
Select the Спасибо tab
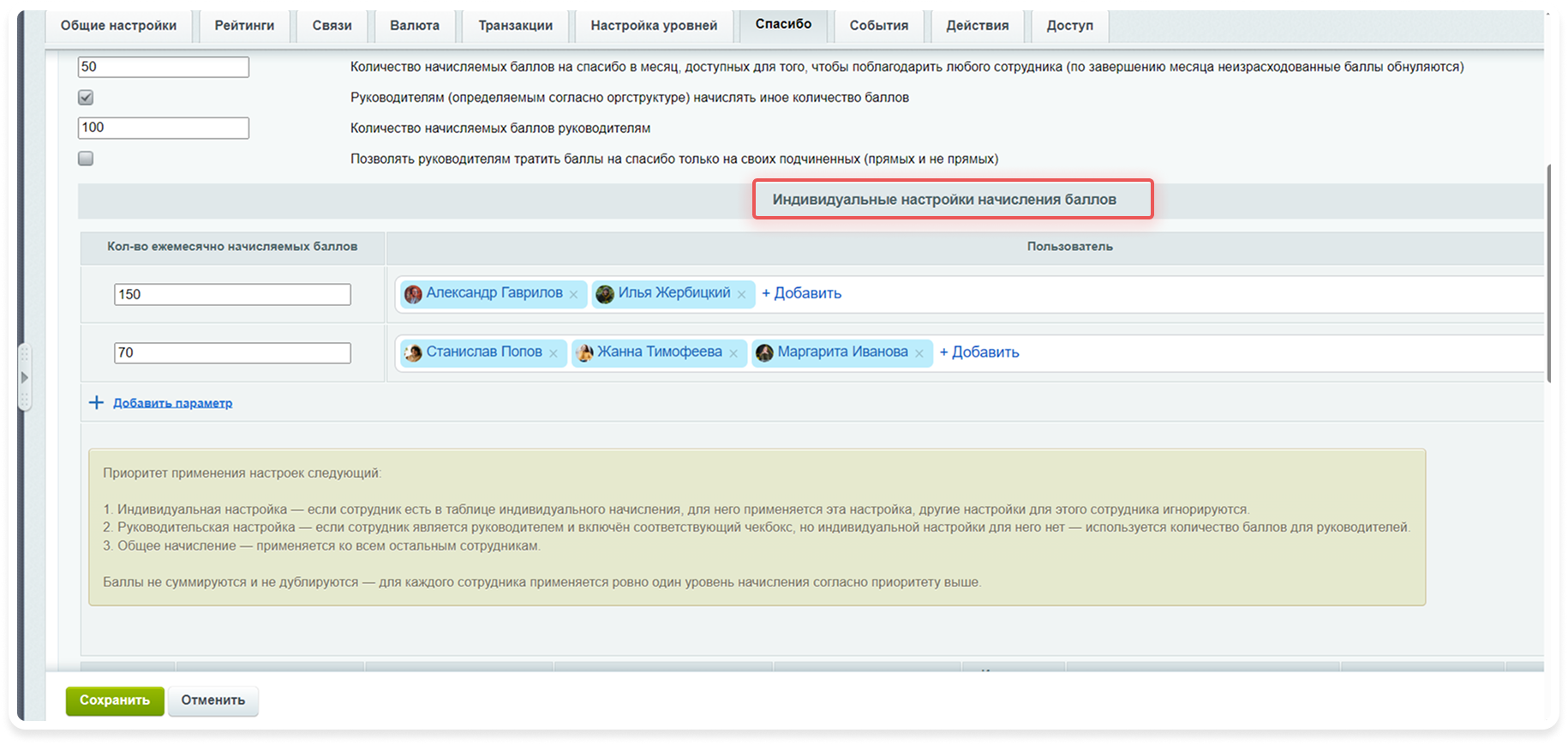[x=783, y=25]
